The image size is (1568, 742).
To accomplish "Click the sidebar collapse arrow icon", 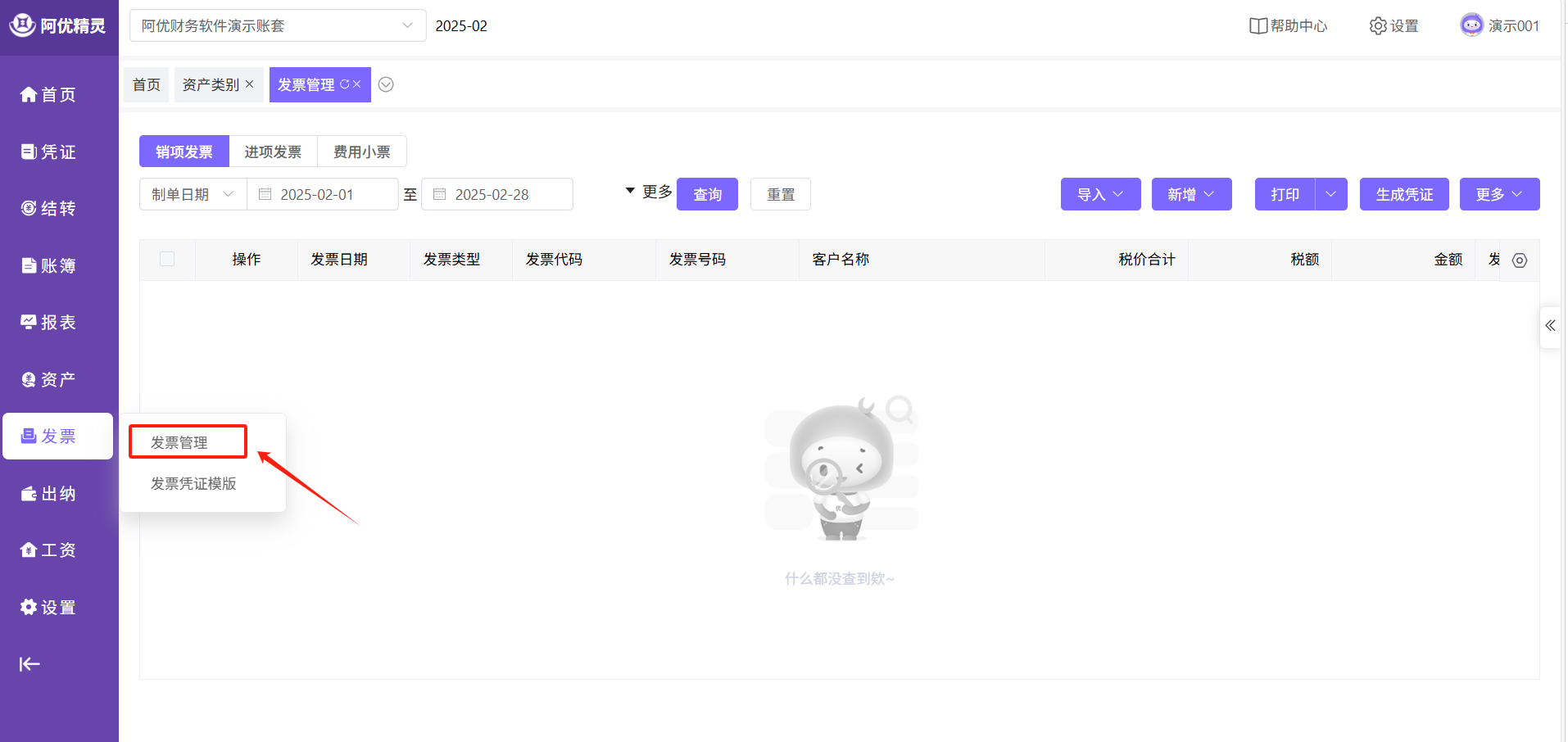I will point(29,664).
